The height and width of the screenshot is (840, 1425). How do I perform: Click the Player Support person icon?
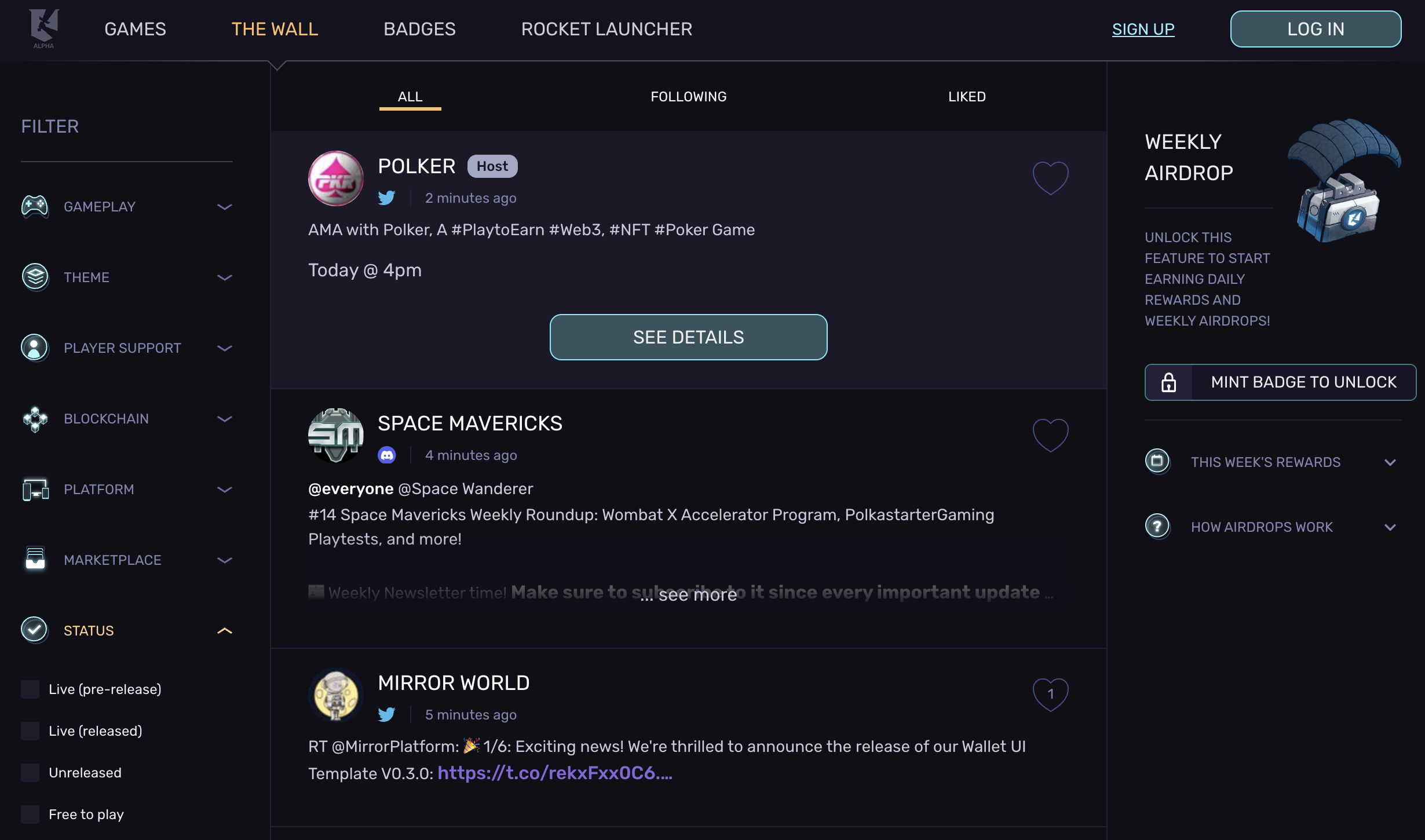click(35, 348)
